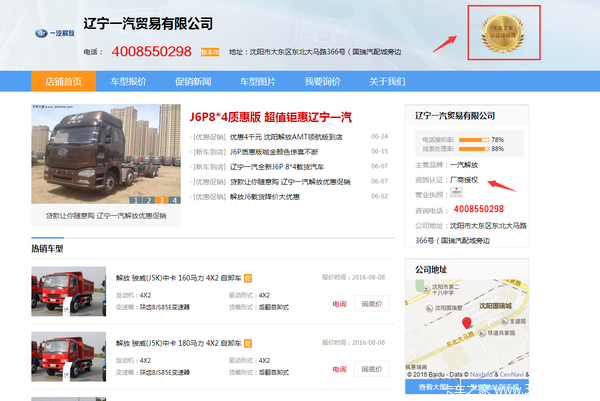Click sidebar 咨询电话 number 4008550298
600x401 pixels.
[479, 209]
